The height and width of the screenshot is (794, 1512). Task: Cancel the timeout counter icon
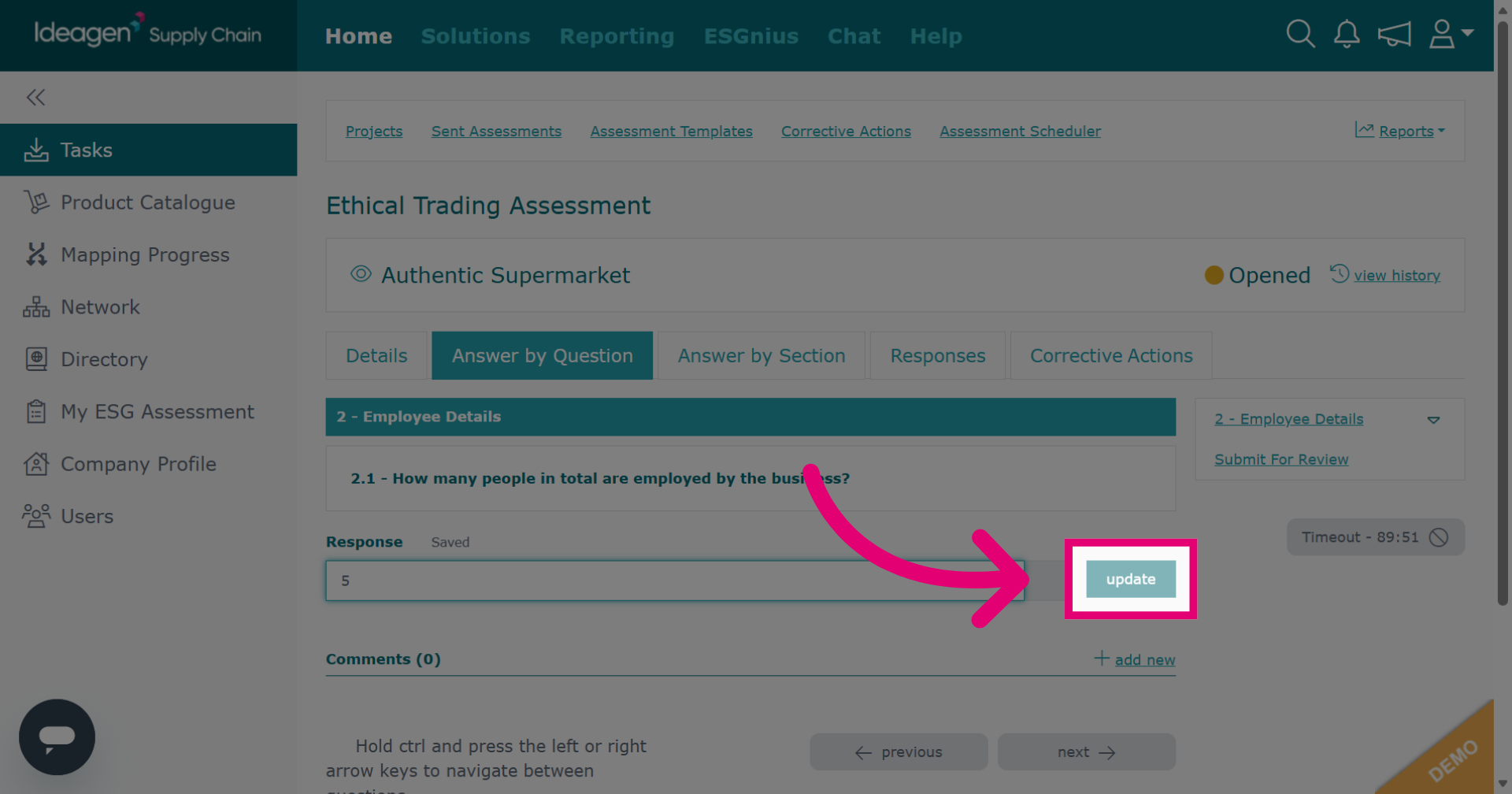coord(1438,537)
